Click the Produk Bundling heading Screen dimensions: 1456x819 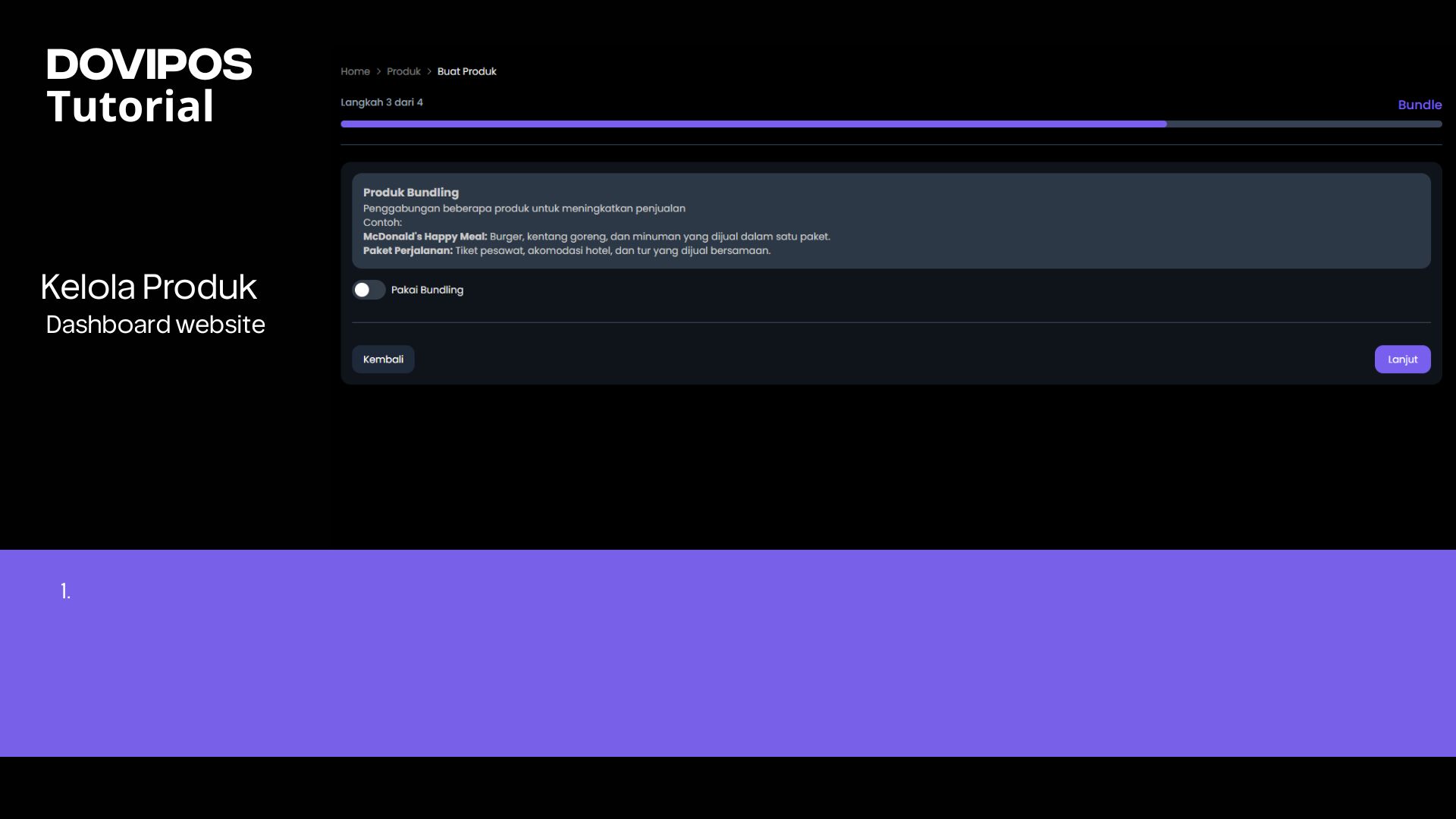click(x=410, y=193)
